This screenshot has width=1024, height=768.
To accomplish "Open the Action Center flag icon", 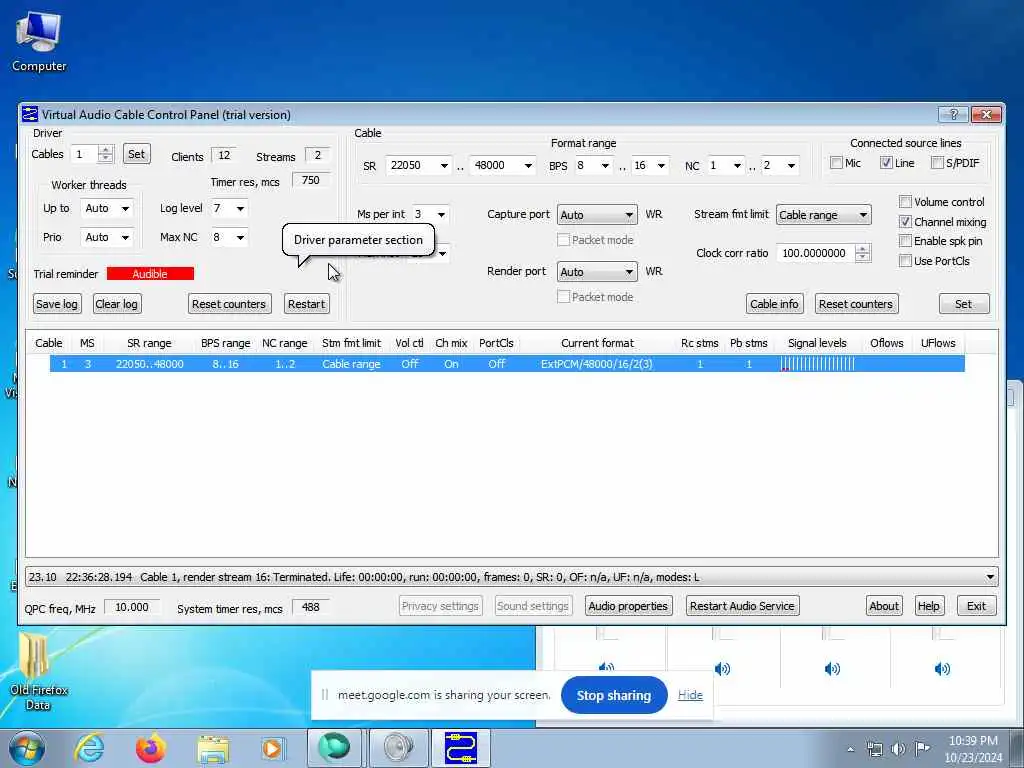I will point(921,749).
